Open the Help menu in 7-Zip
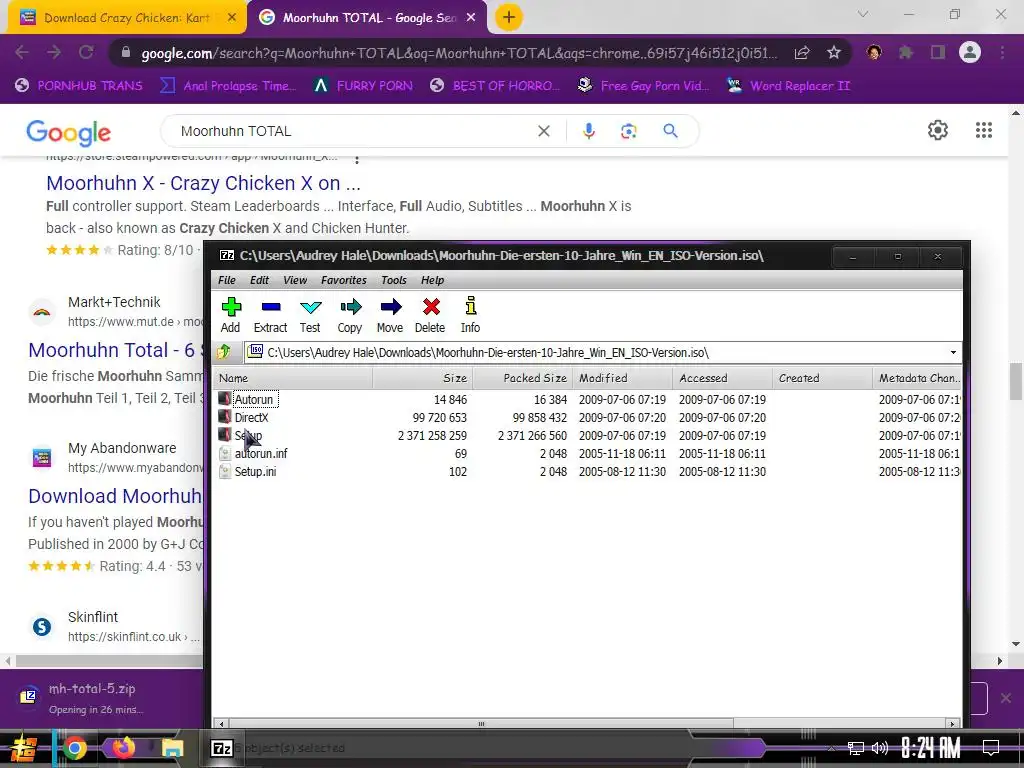Image resolution: width=1024 pixels, height=768 pixels. (x=432, y=280)
